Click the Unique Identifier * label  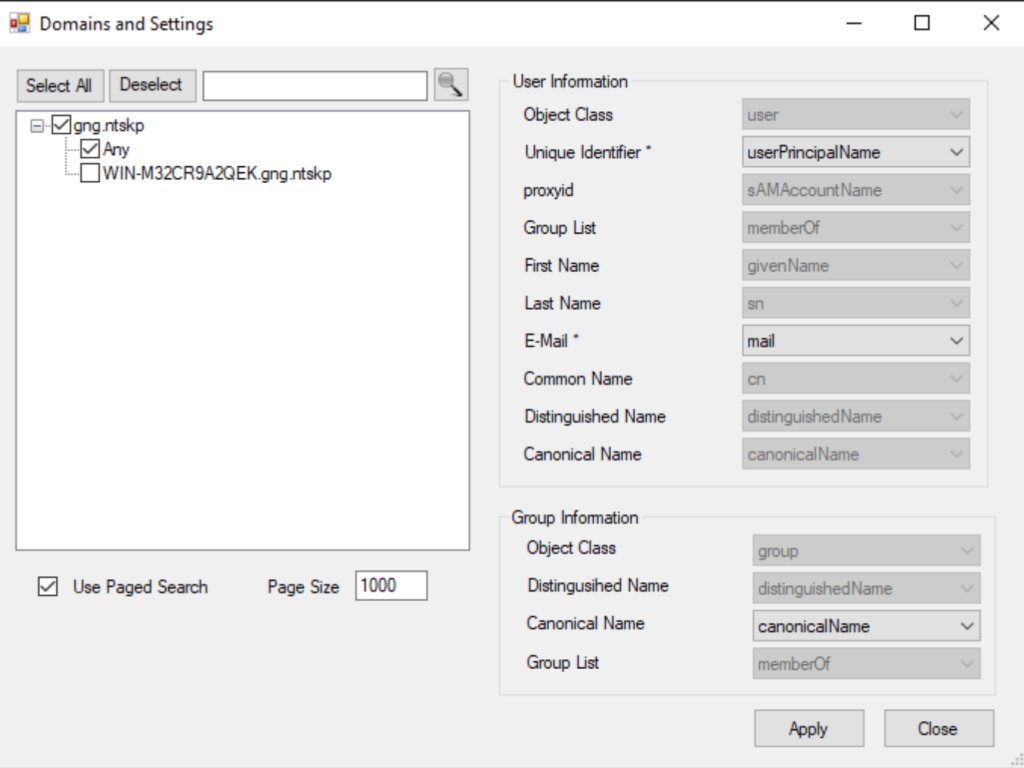(x=588, y=152)
